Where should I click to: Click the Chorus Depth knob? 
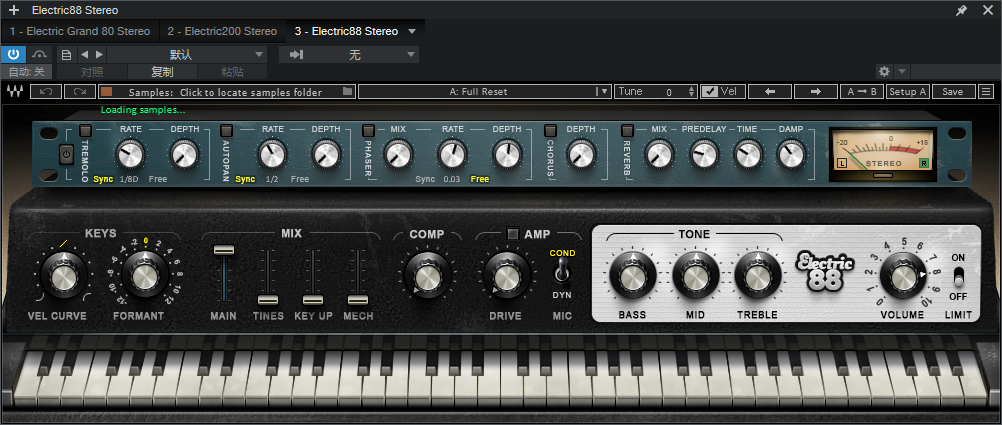[581, 154]
